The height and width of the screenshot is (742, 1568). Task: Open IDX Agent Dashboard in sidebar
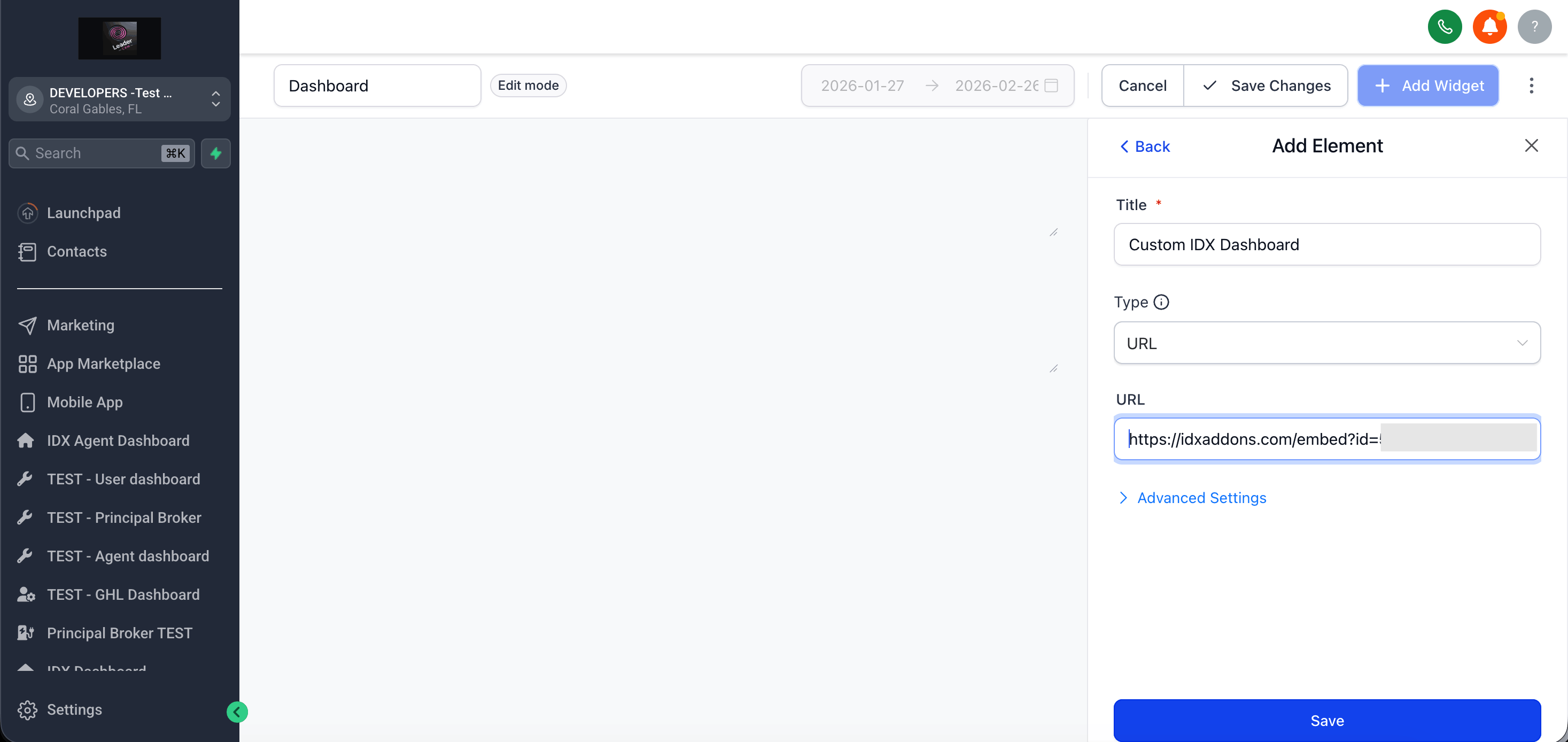(118, 440)
